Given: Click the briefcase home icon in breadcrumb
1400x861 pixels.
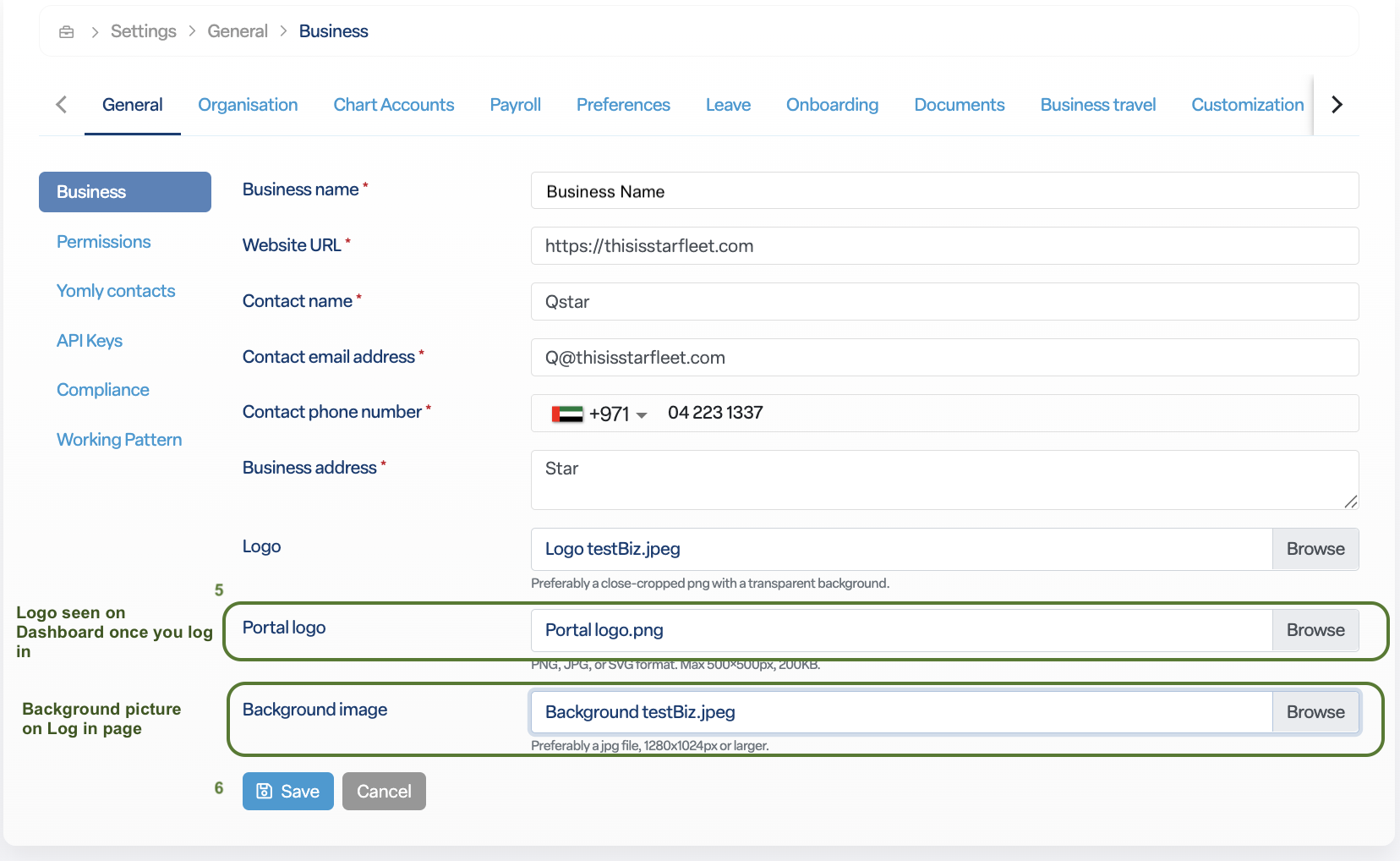Looking at the screenshot, I should (x=66, y=32).
